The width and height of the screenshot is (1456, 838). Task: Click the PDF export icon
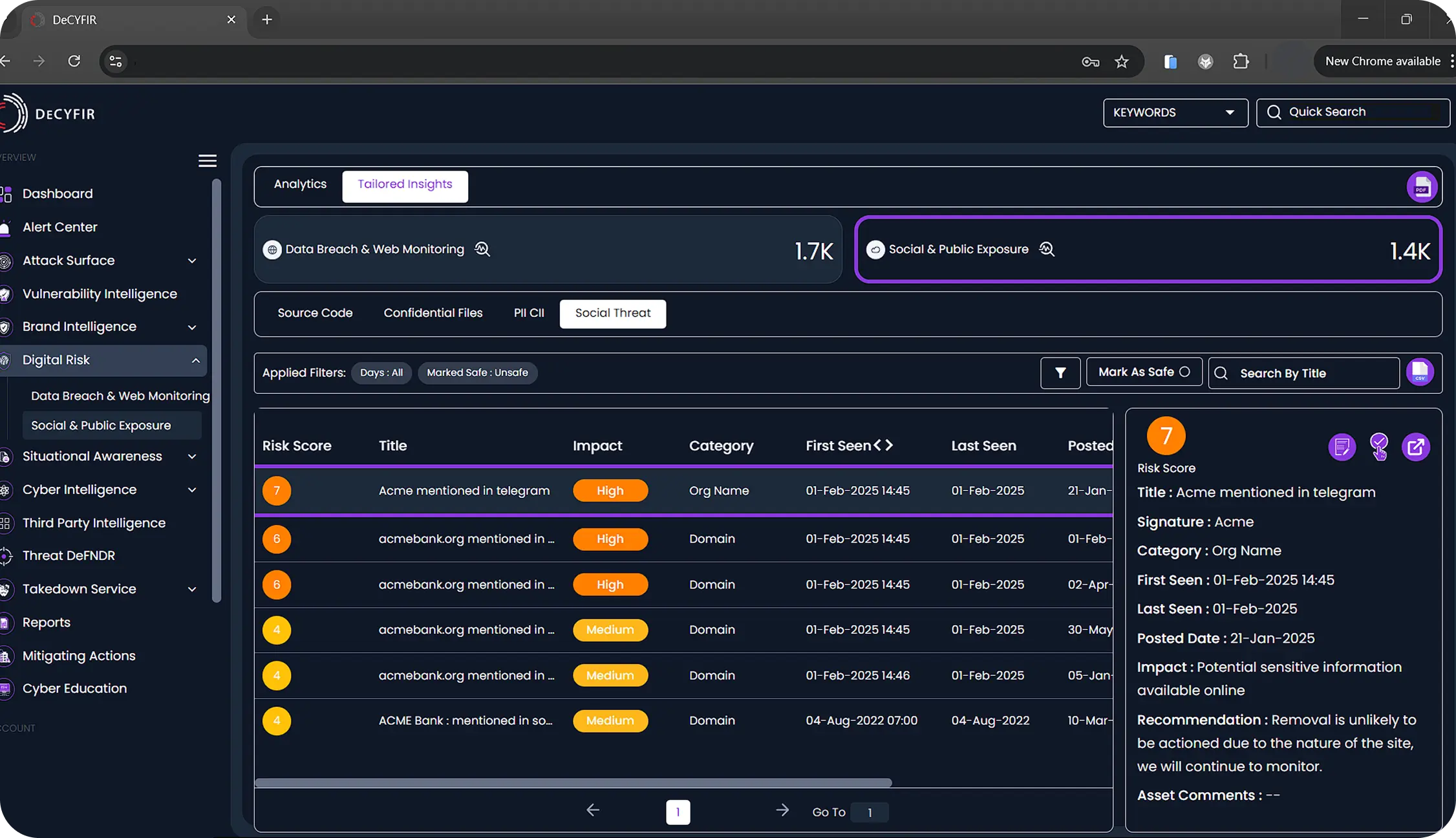point(1421,188)
